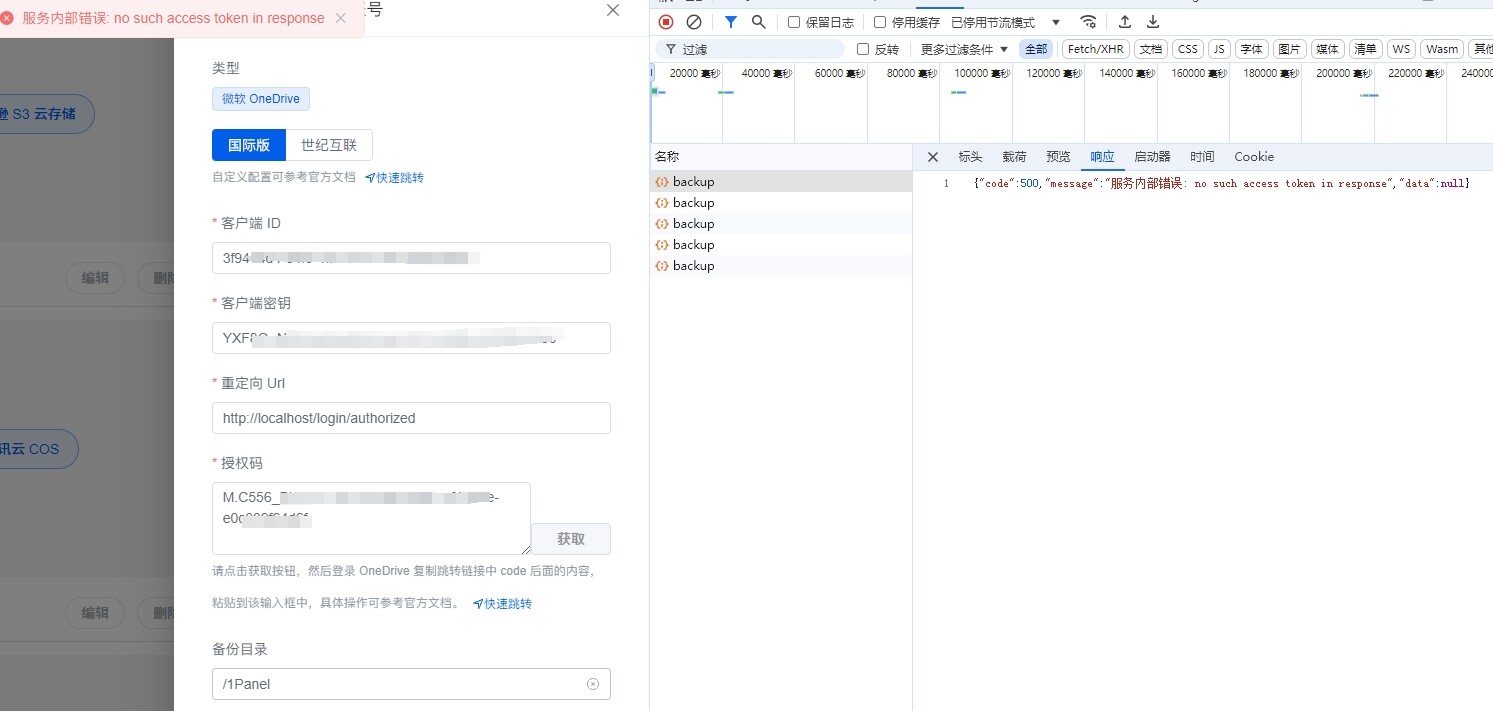
Task: Filter requests by 全部 (all)
Action: click(x=1036, y=49)
